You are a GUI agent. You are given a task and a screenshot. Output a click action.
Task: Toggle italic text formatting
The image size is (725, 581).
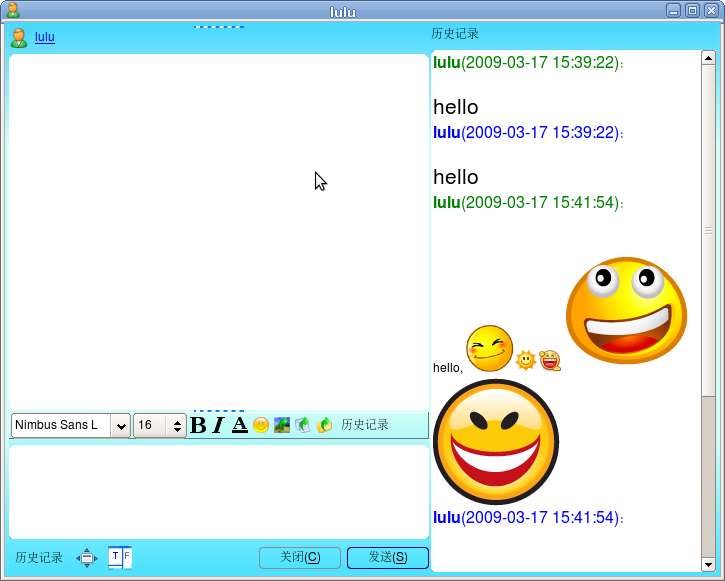point(218,425)
